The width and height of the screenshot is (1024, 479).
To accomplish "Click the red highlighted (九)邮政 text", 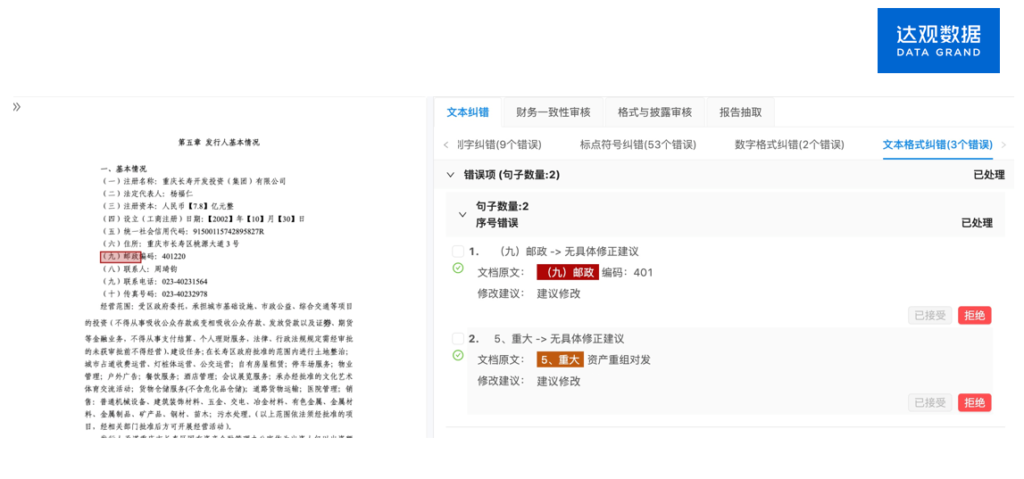I will coord(568,272).
